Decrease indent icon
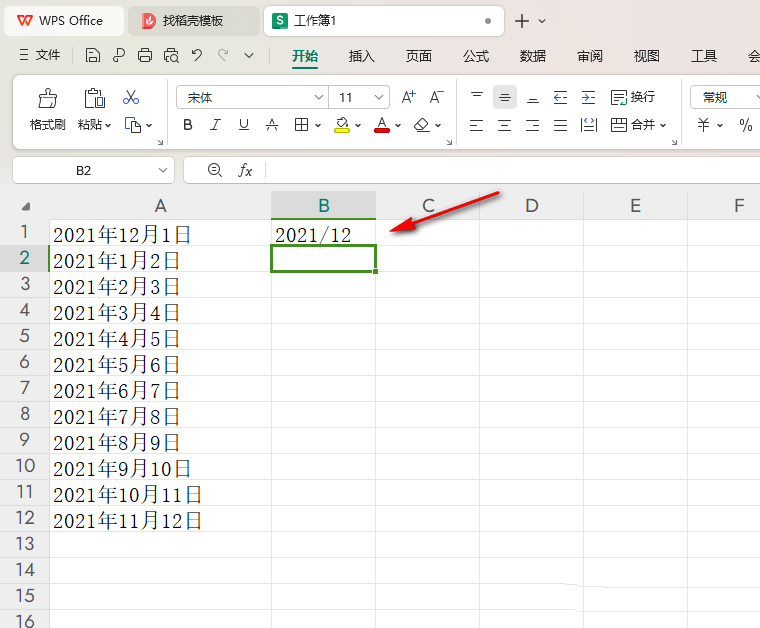This screenshot has height=628, width=760. pos(560,97)
